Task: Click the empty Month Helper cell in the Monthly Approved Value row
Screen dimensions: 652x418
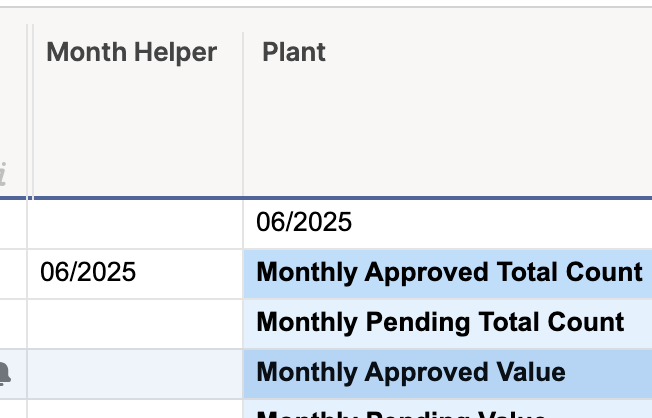Action: [135, 374]
